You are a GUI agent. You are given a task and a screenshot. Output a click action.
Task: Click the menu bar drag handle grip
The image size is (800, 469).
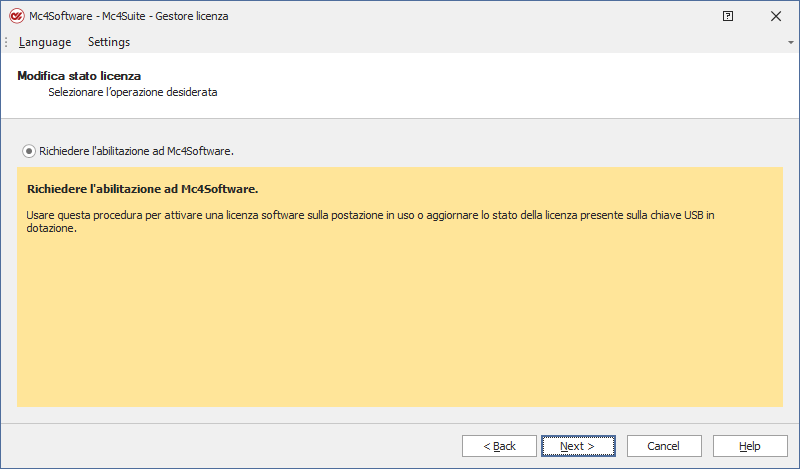pyautogui.click(x=6, y=42)
